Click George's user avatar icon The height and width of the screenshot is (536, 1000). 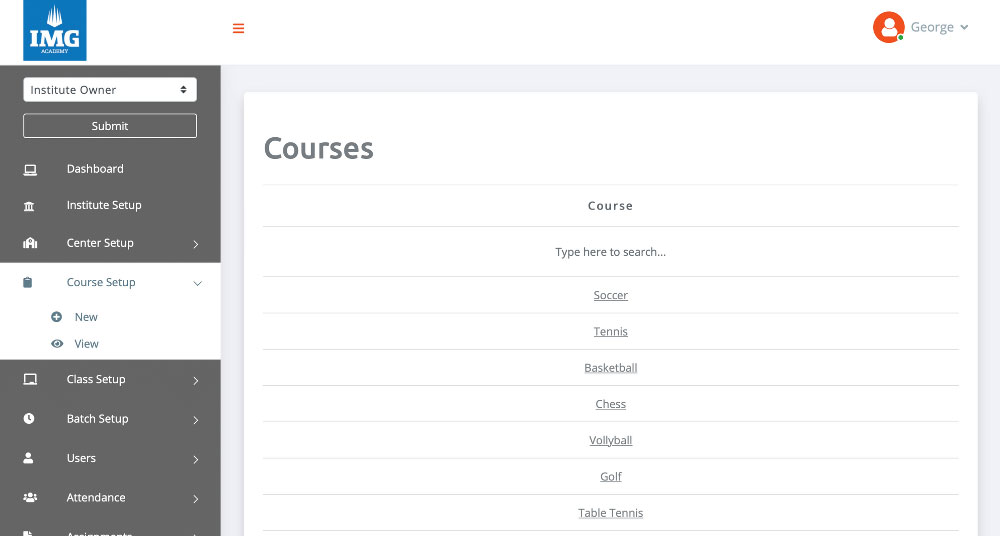pyautogui.click(x=888, y=27)
